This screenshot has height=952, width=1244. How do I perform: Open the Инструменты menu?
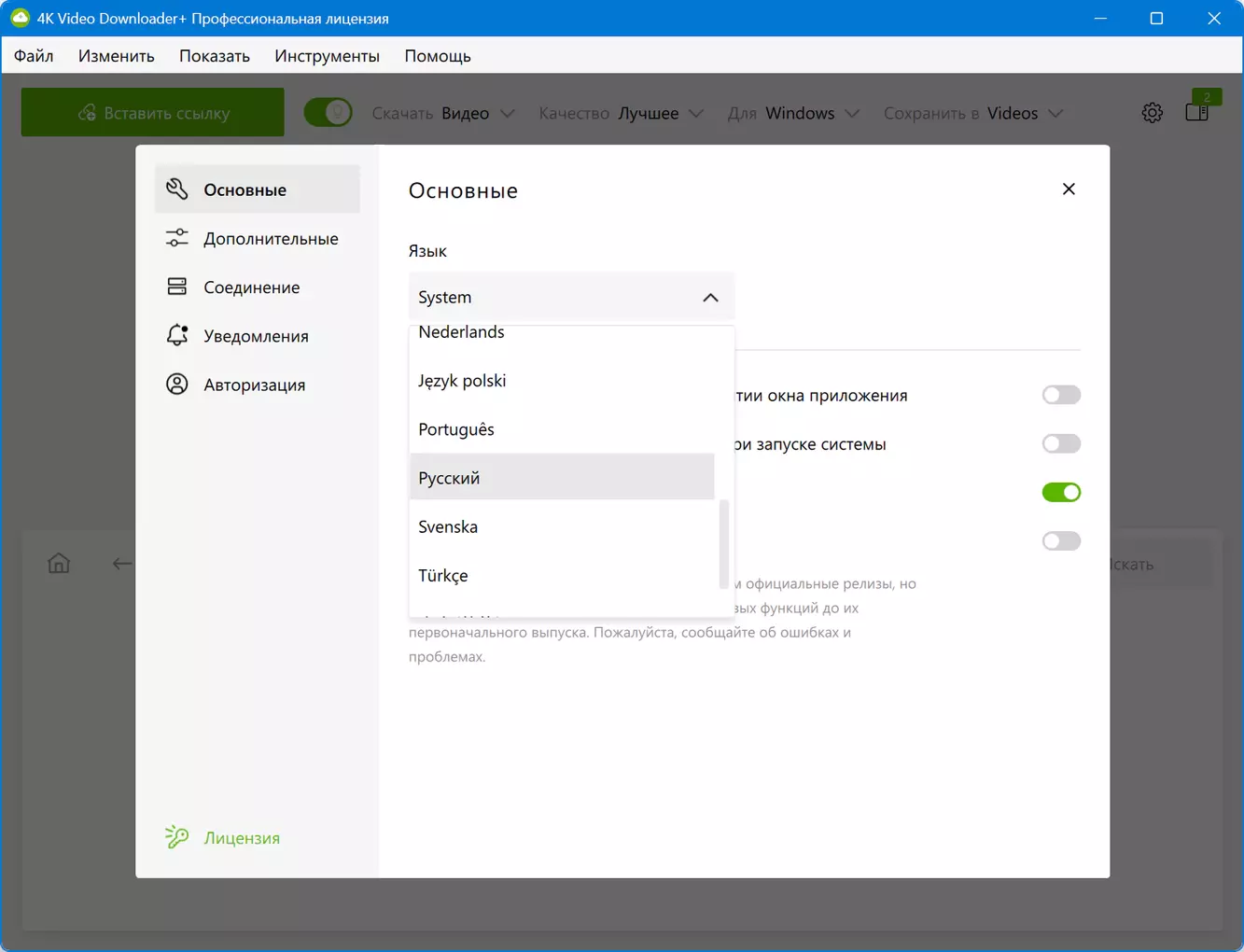327,56
